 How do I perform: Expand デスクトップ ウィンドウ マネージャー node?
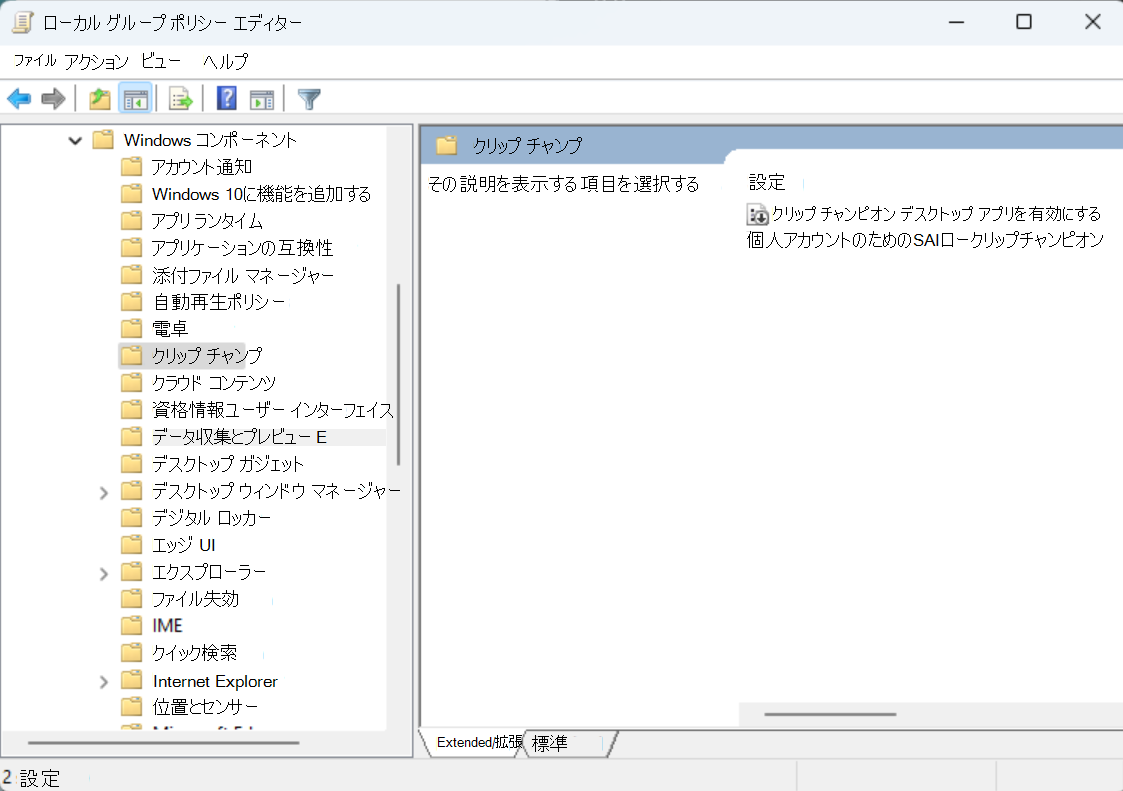click(x=104, y=492)
